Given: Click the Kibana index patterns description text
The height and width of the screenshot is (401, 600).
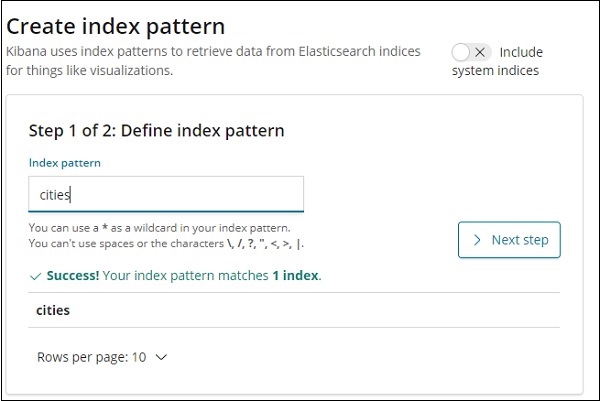Looking at the screenshot, I should (x=213, y=51).
